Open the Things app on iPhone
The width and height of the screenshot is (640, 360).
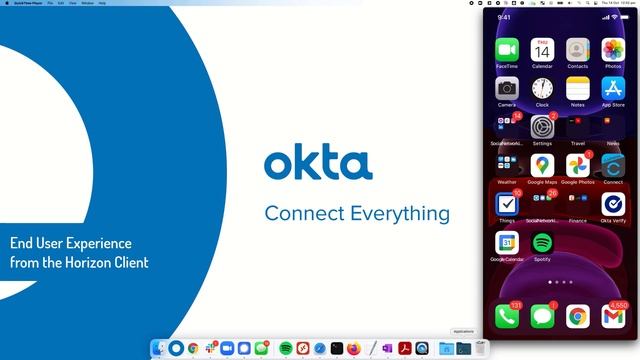pos(507,204)
